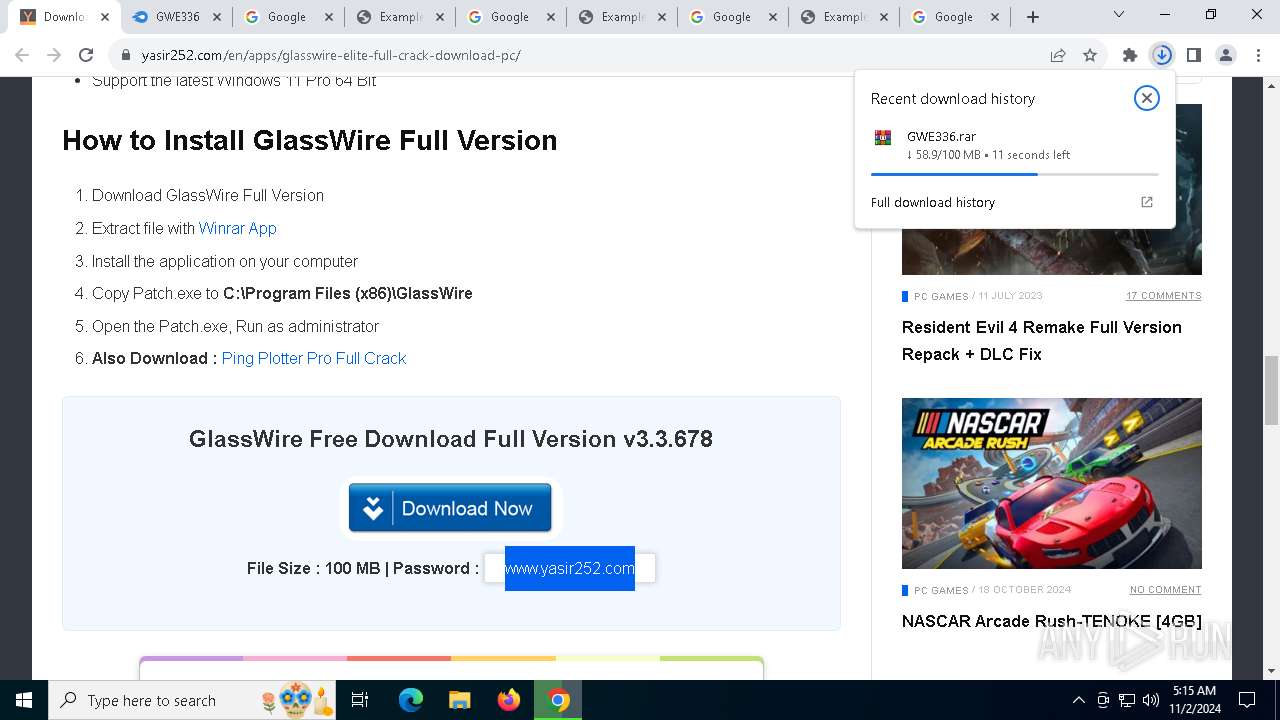Viewport: 1280px width, 720px height.
Task: Open GWE336.rar download entry
Action: (1014, 146)
